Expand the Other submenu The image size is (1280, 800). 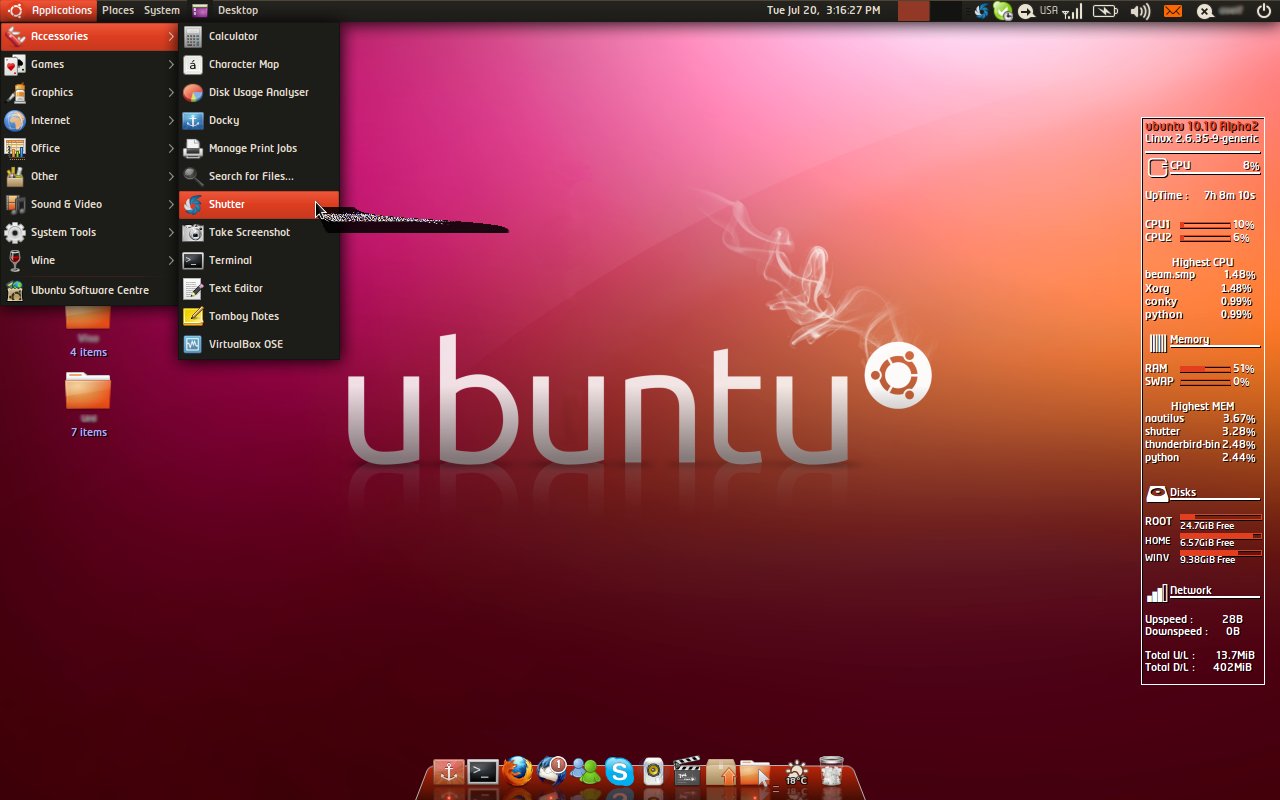[89, 176]
